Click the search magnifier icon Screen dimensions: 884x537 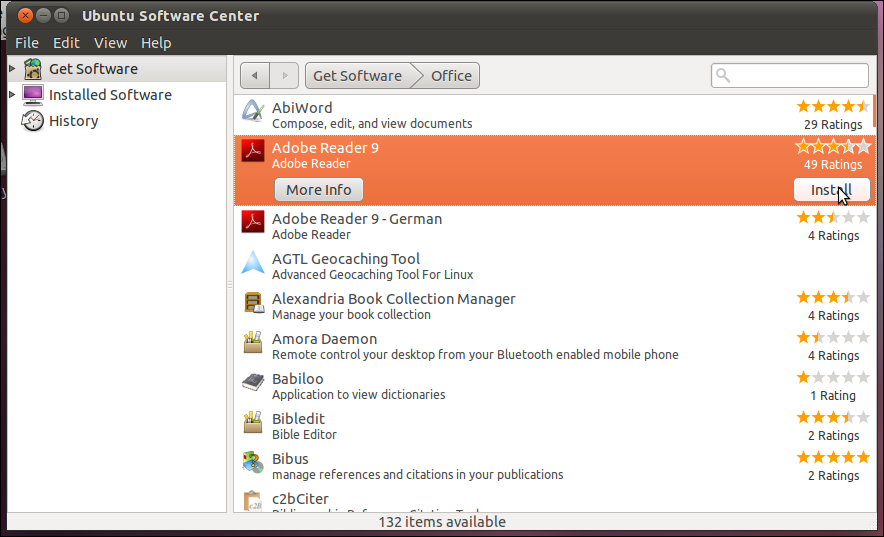[723, 76]
